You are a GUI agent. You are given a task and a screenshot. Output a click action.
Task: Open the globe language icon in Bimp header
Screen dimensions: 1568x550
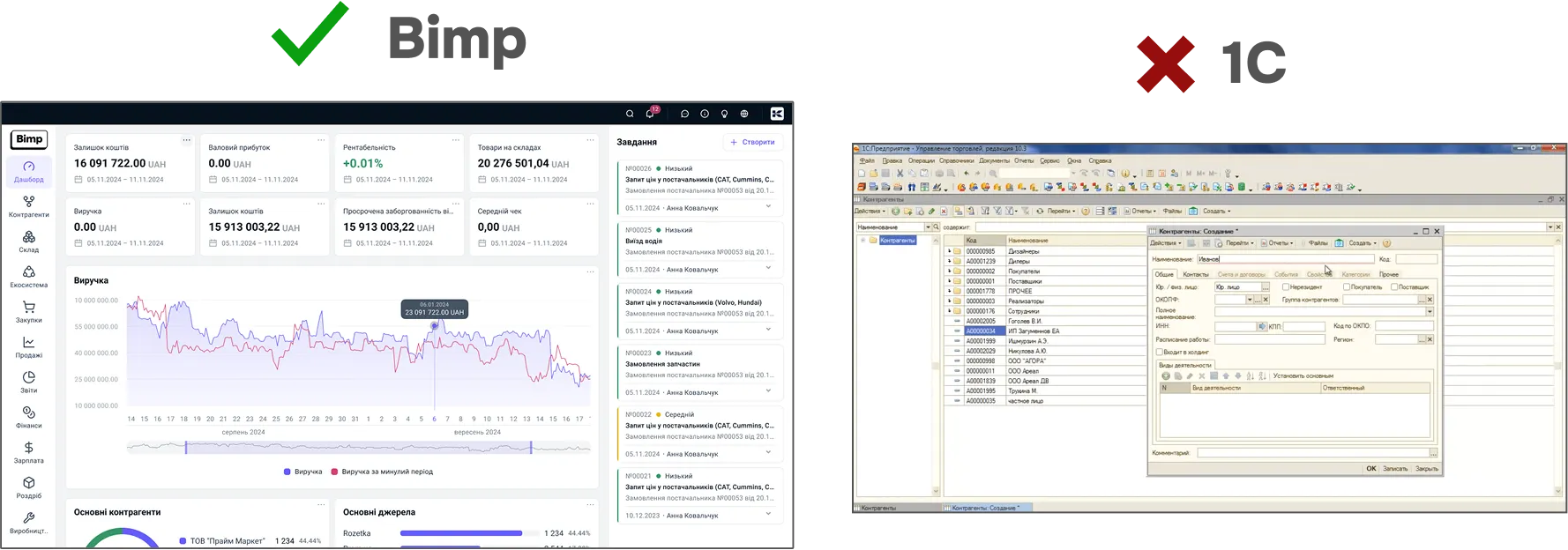pos(744,114)
